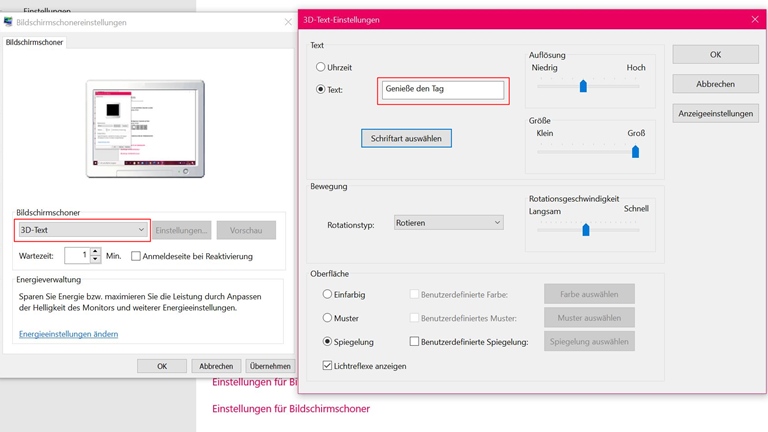The height and width of the screenshot is (432, 768).
Task: Open Energieeinstellungen ändern link
Action: 68,334
